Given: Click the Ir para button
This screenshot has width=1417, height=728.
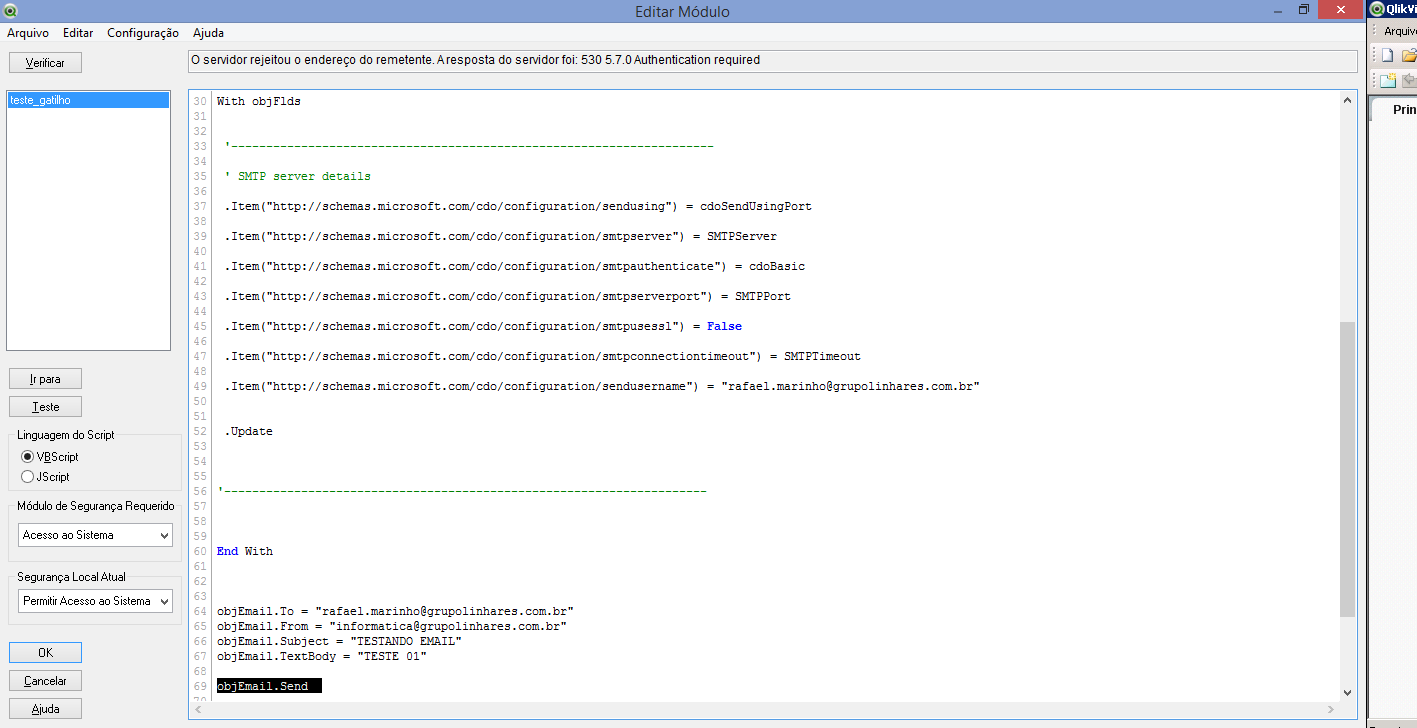Looking at the screenshot, I should coord(45,379).
